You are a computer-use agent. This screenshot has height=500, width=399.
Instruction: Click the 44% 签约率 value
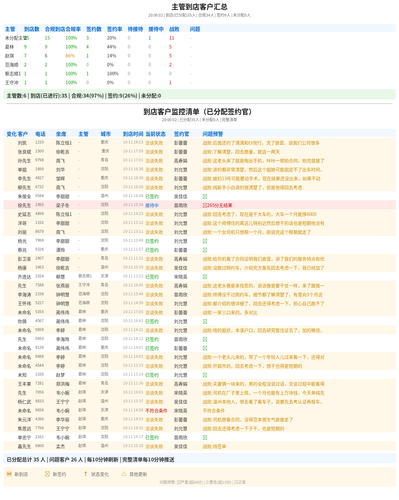point(111,47)
